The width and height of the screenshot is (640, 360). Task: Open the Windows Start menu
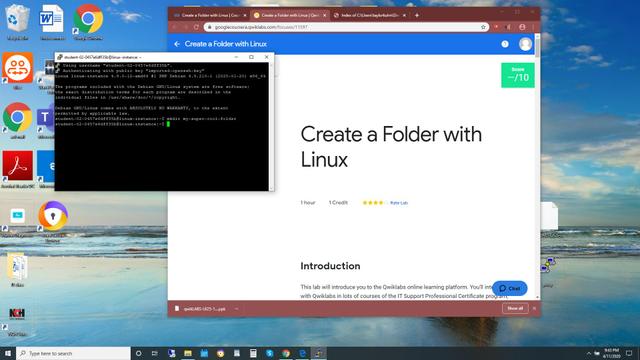click(8, 353)
